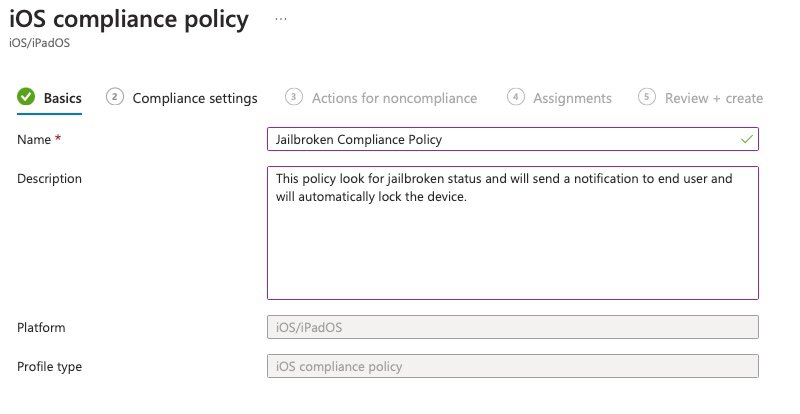Click the step 2 circle icon

(x=115, y=97)
